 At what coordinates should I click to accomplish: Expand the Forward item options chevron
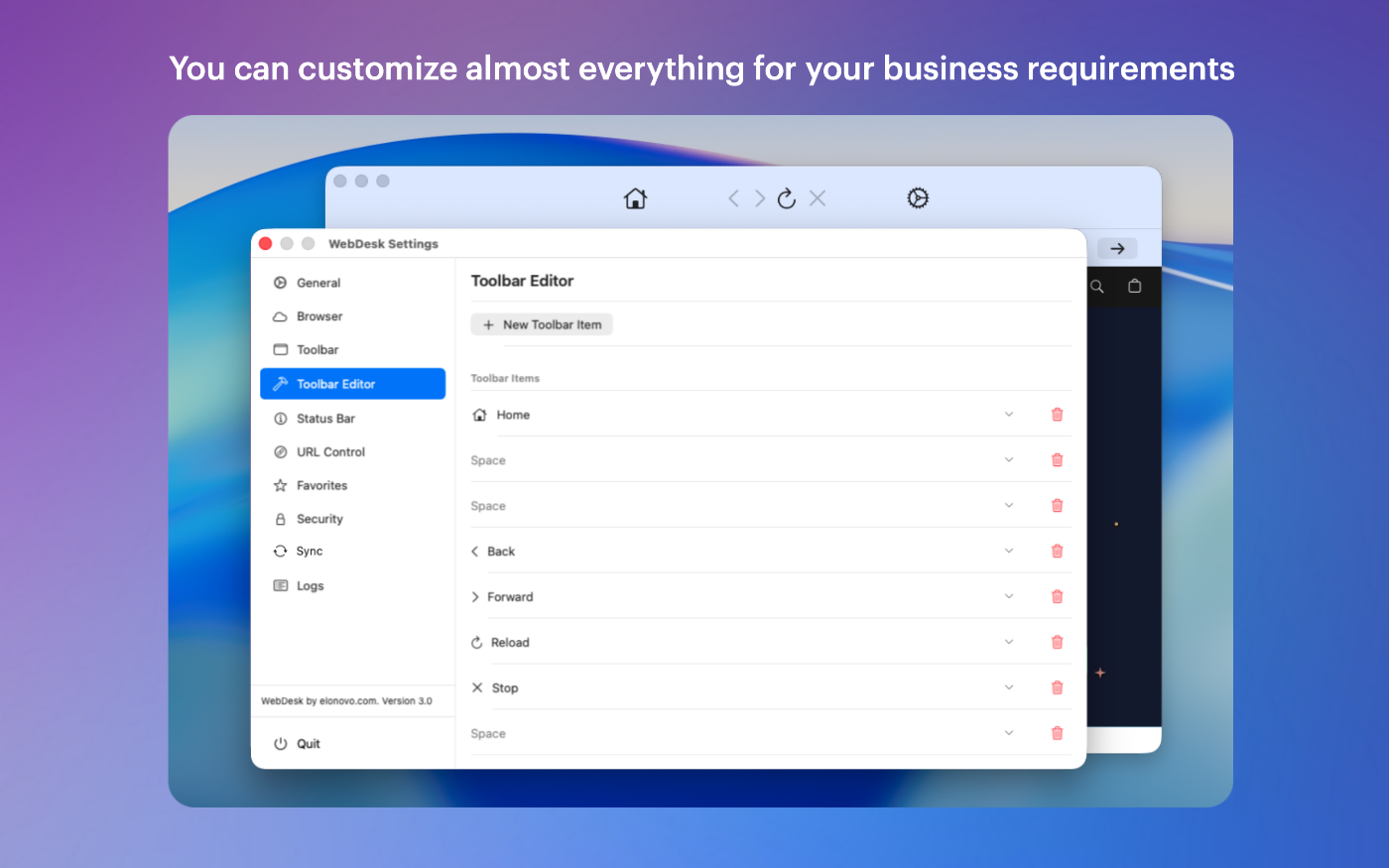(1009, 597)
